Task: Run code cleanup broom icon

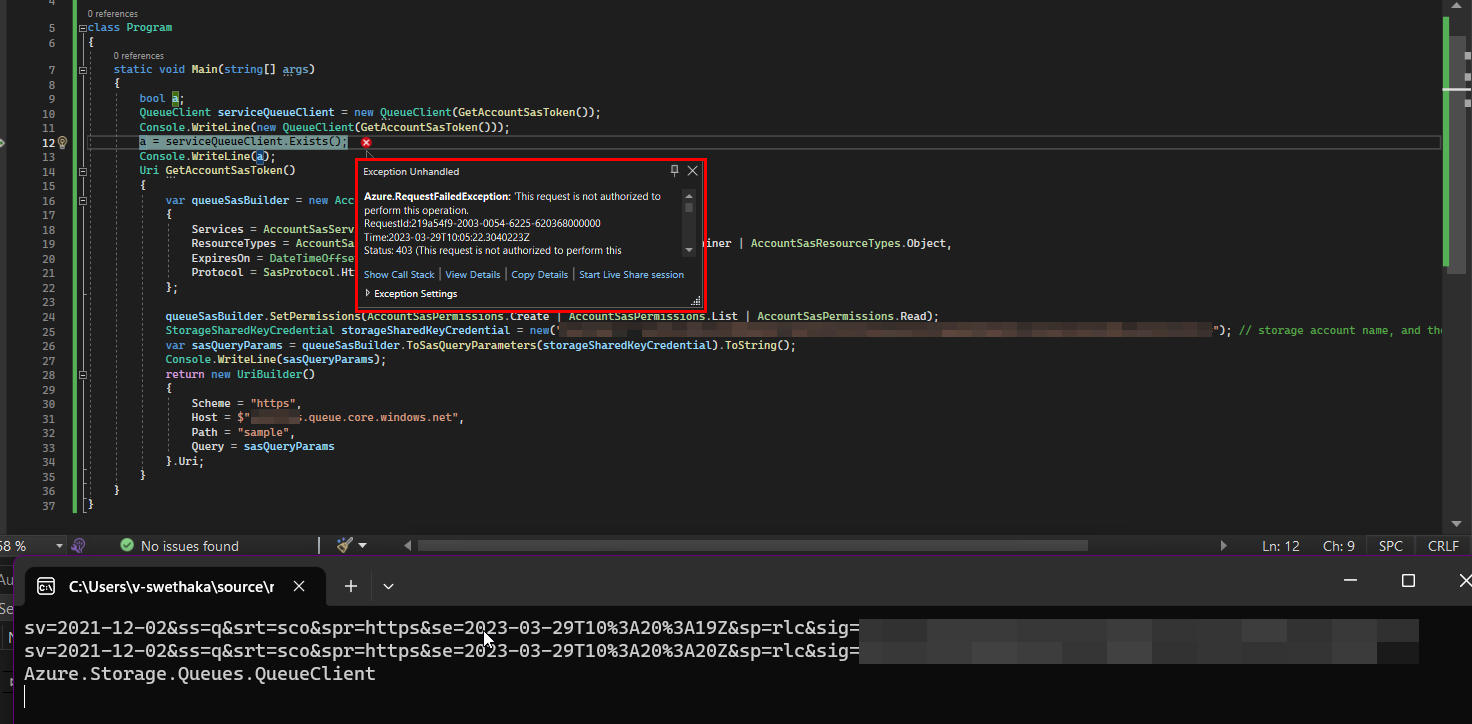Action: [x=344, y=545]
